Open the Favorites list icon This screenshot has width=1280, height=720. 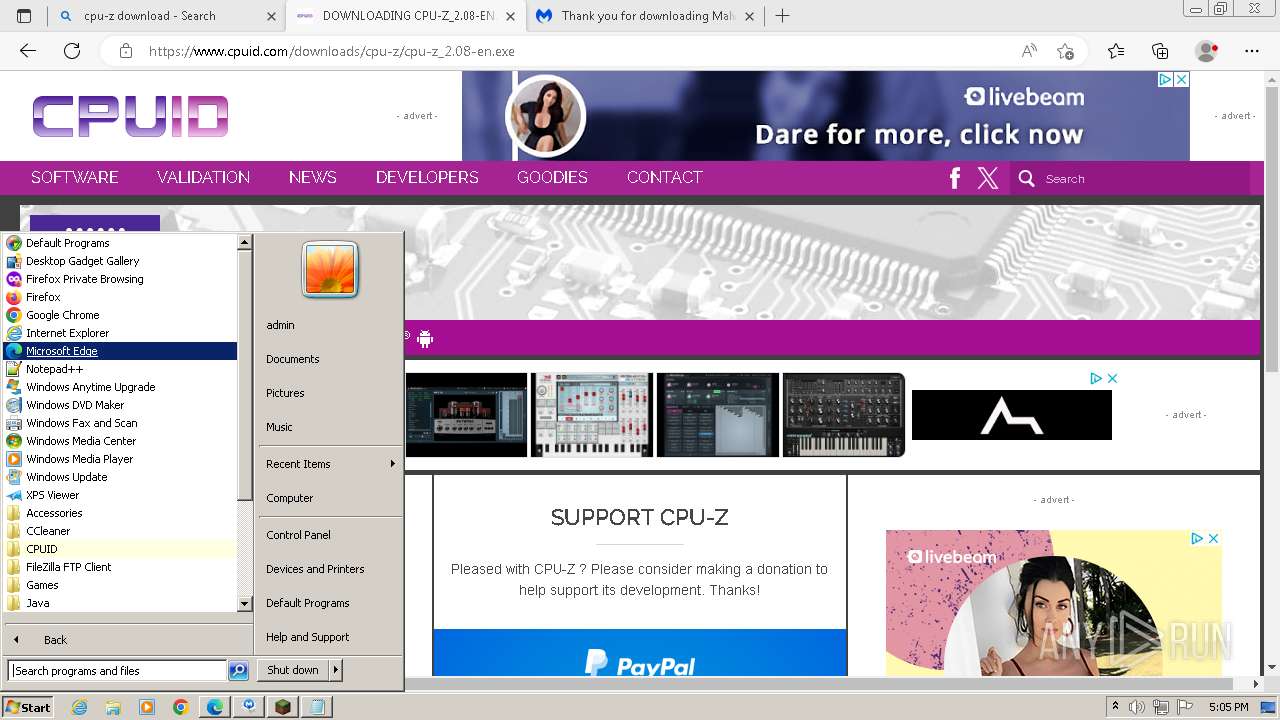tap(1116, 51)
